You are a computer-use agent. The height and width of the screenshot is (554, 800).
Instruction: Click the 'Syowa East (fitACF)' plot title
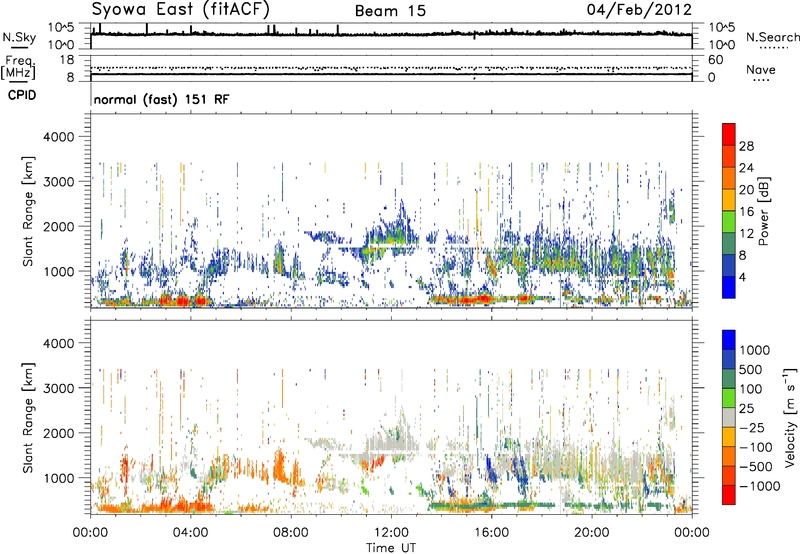pyautogui.click(x=181, y=9)
